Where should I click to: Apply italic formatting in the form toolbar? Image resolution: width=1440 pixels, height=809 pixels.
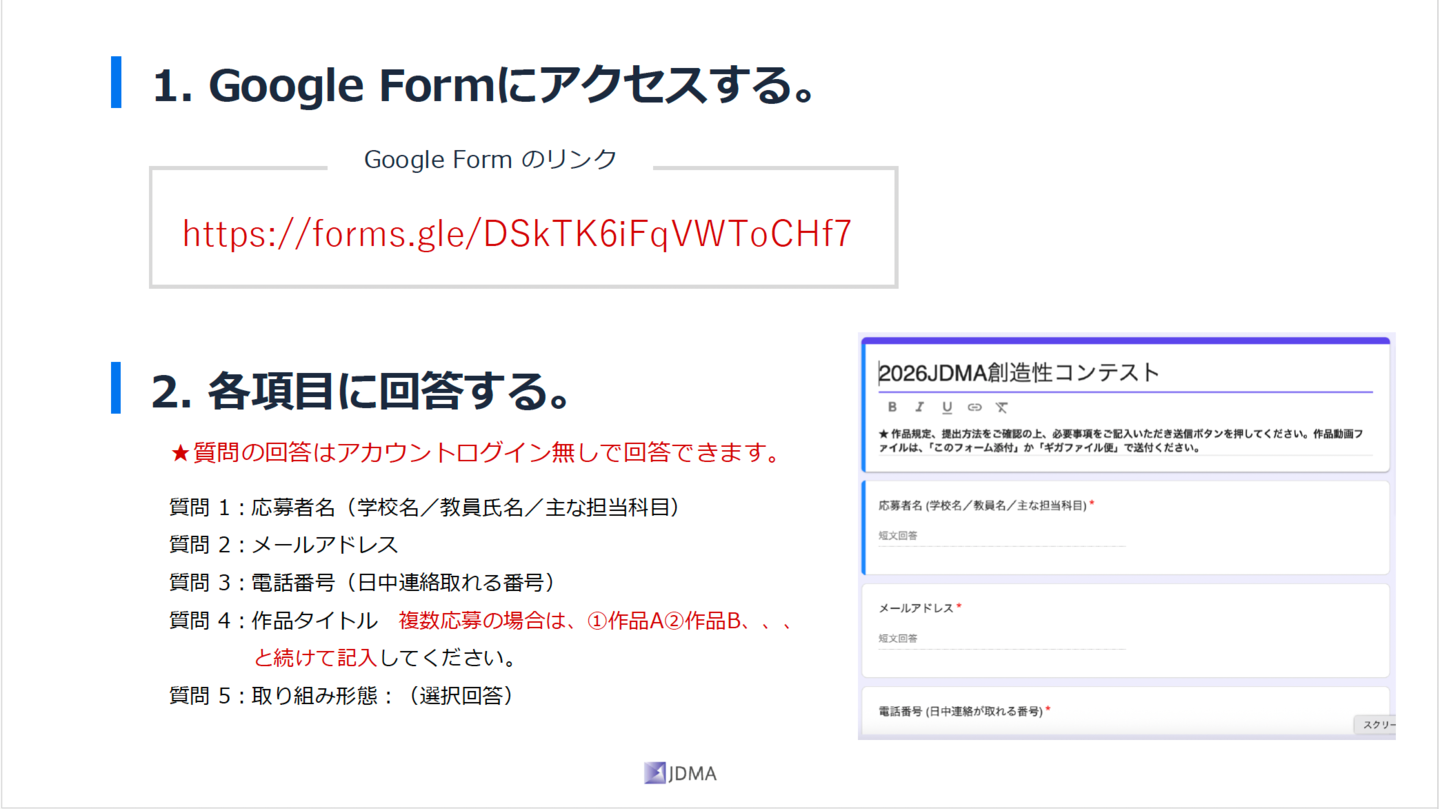919,407
